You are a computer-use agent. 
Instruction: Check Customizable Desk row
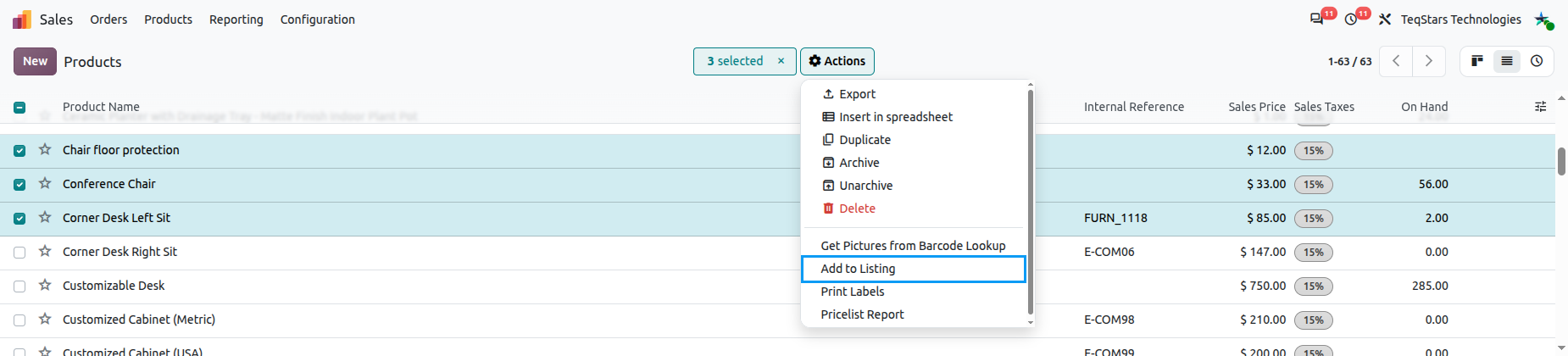coord(19,286)
